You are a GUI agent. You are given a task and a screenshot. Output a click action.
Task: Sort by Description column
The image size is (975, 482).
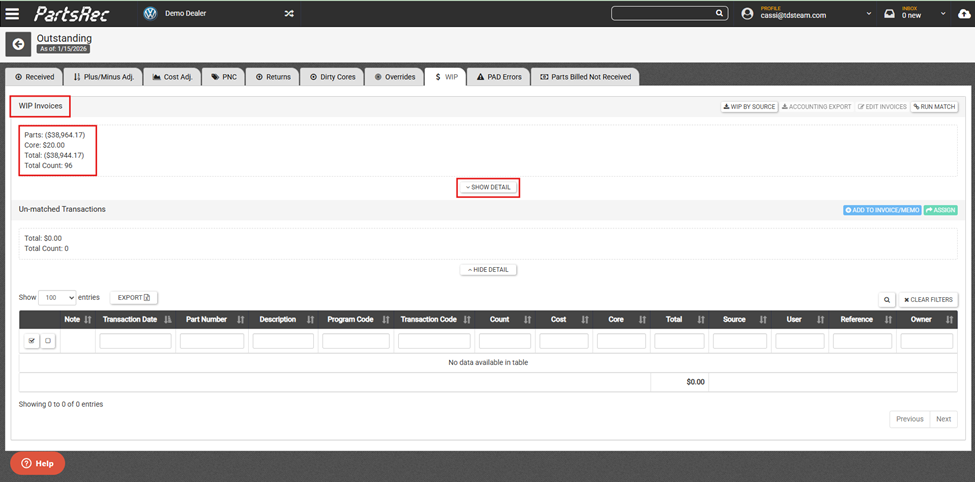coord(310,320)
